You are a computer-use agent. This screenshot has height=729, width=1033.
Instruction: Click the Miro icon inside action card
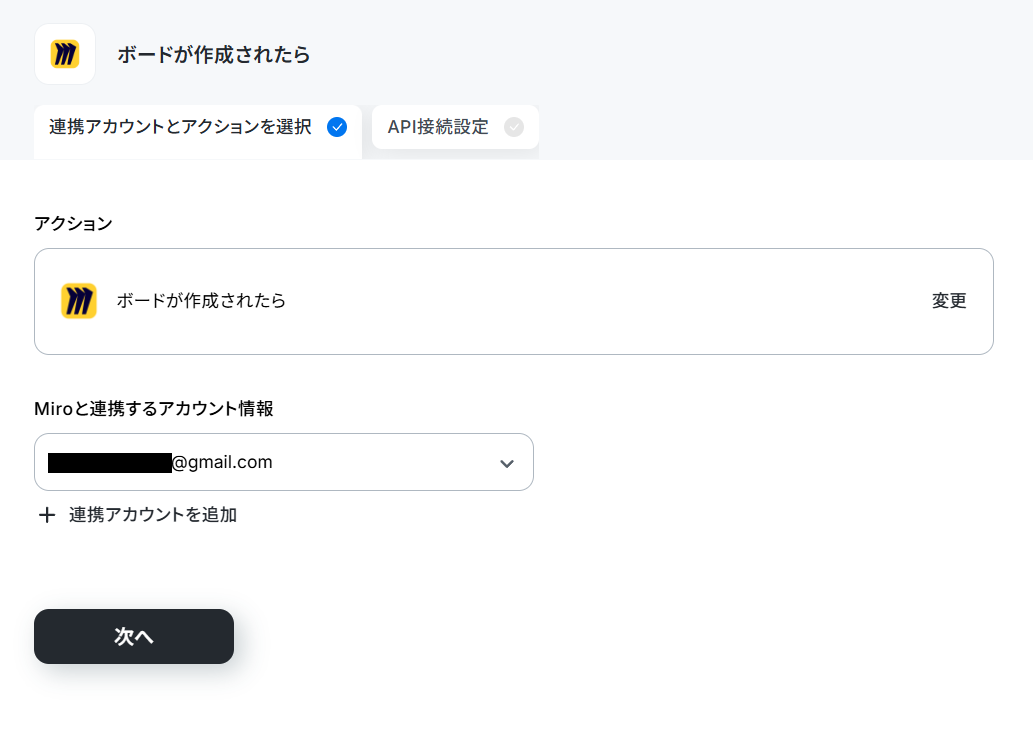click(x=79, y=301)
